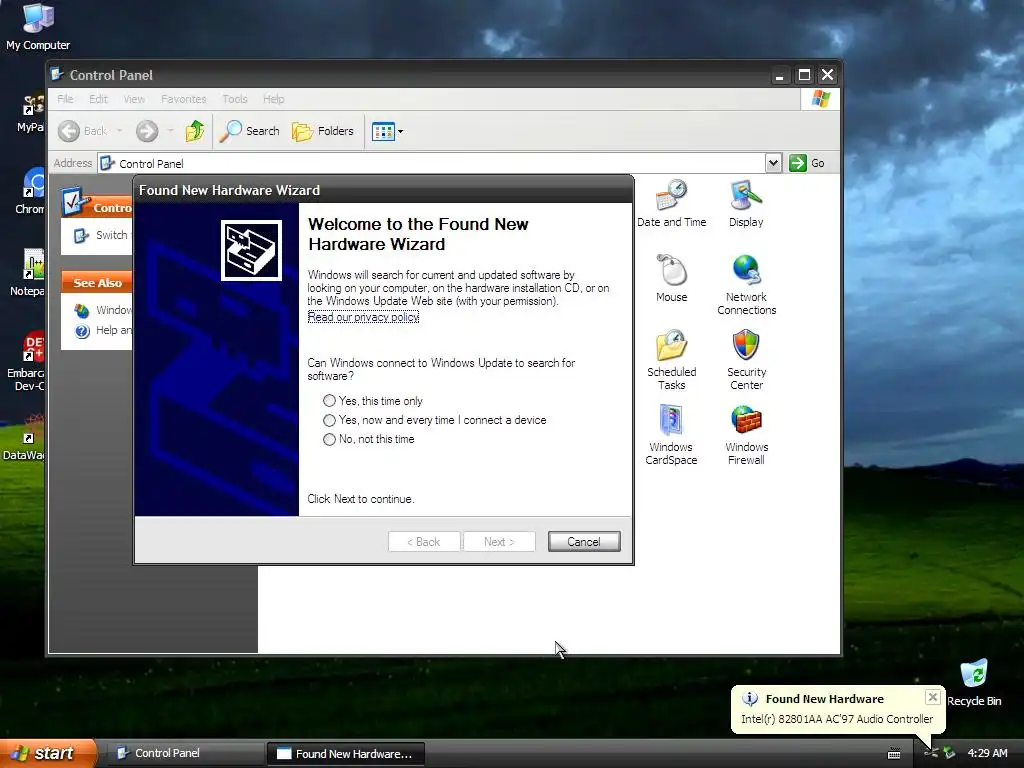Open the View menu
Image resolution: width=1024 pixels, height=768 pixels.
click(x=134, y=99)
